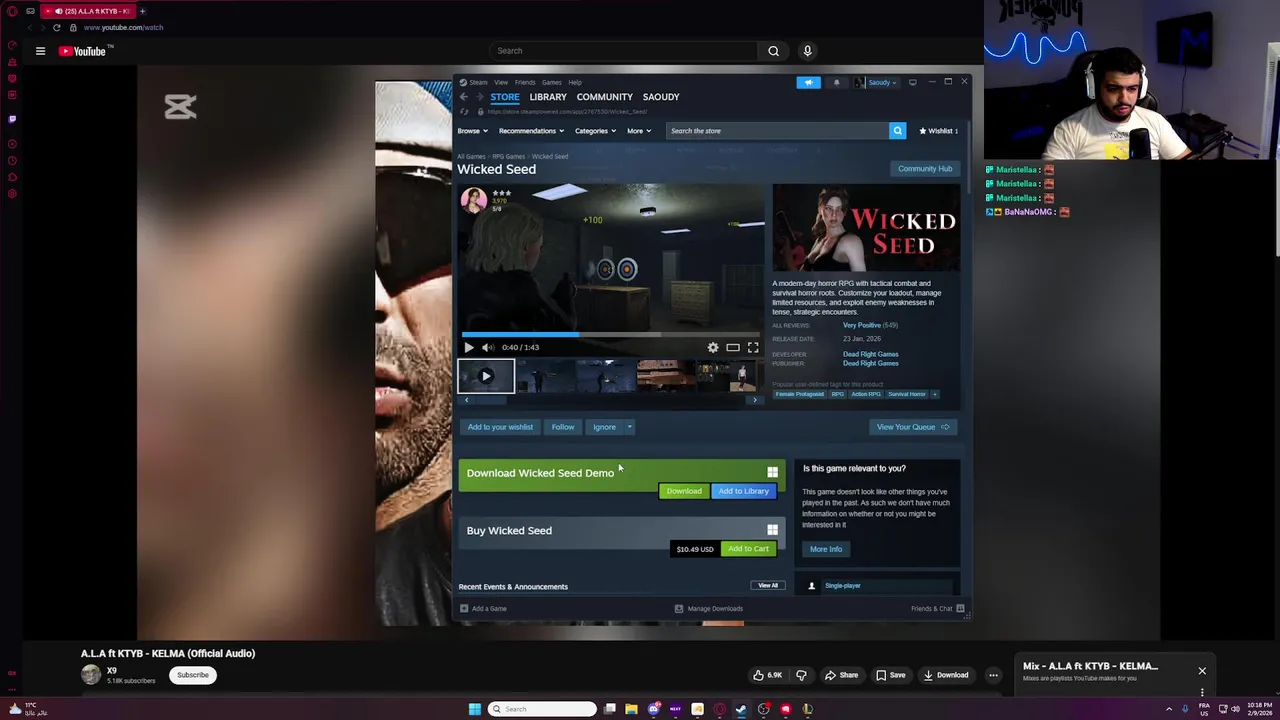Download the Wicked Seed demo
The image size is (1280, 720).
pos(684,491)
